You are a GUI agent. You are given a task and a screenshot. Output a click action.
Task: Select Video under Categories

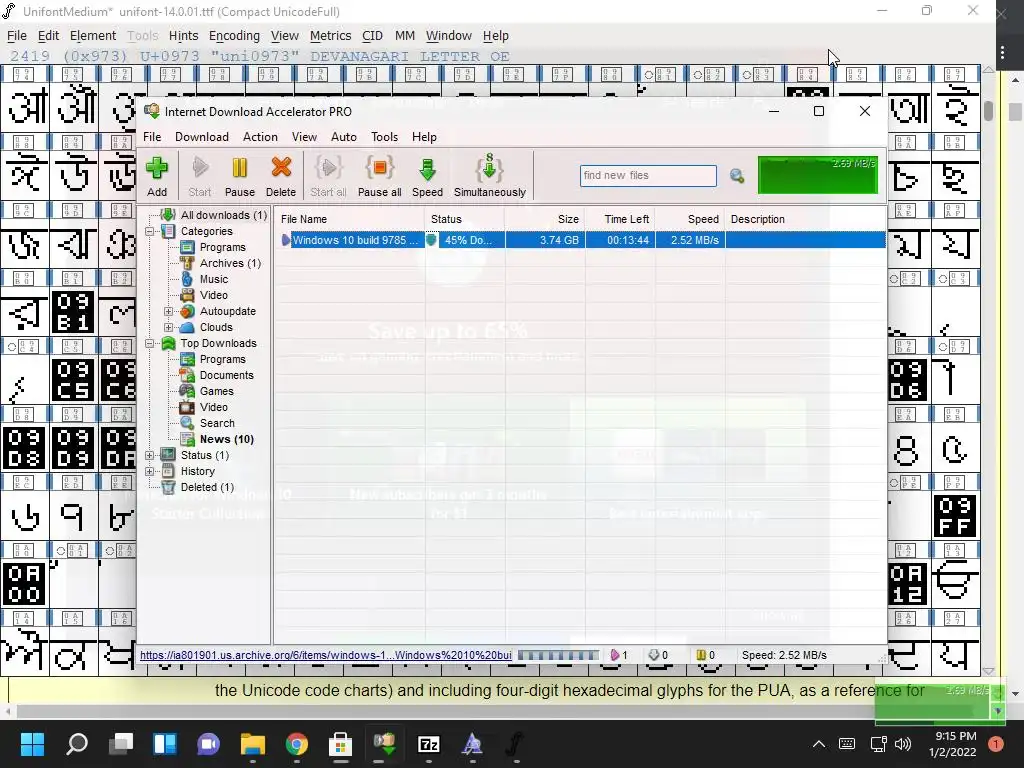point(214,295)
